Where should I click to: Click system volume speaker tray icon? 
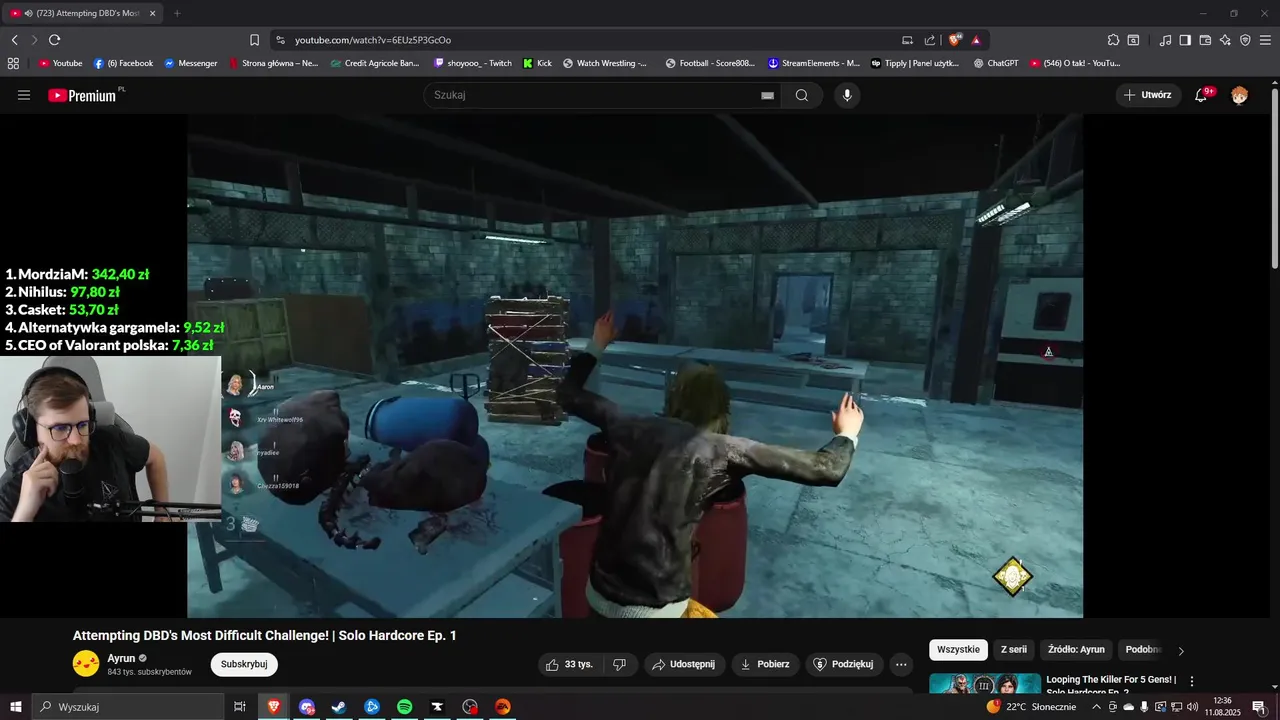click(x=1192, y=707)
